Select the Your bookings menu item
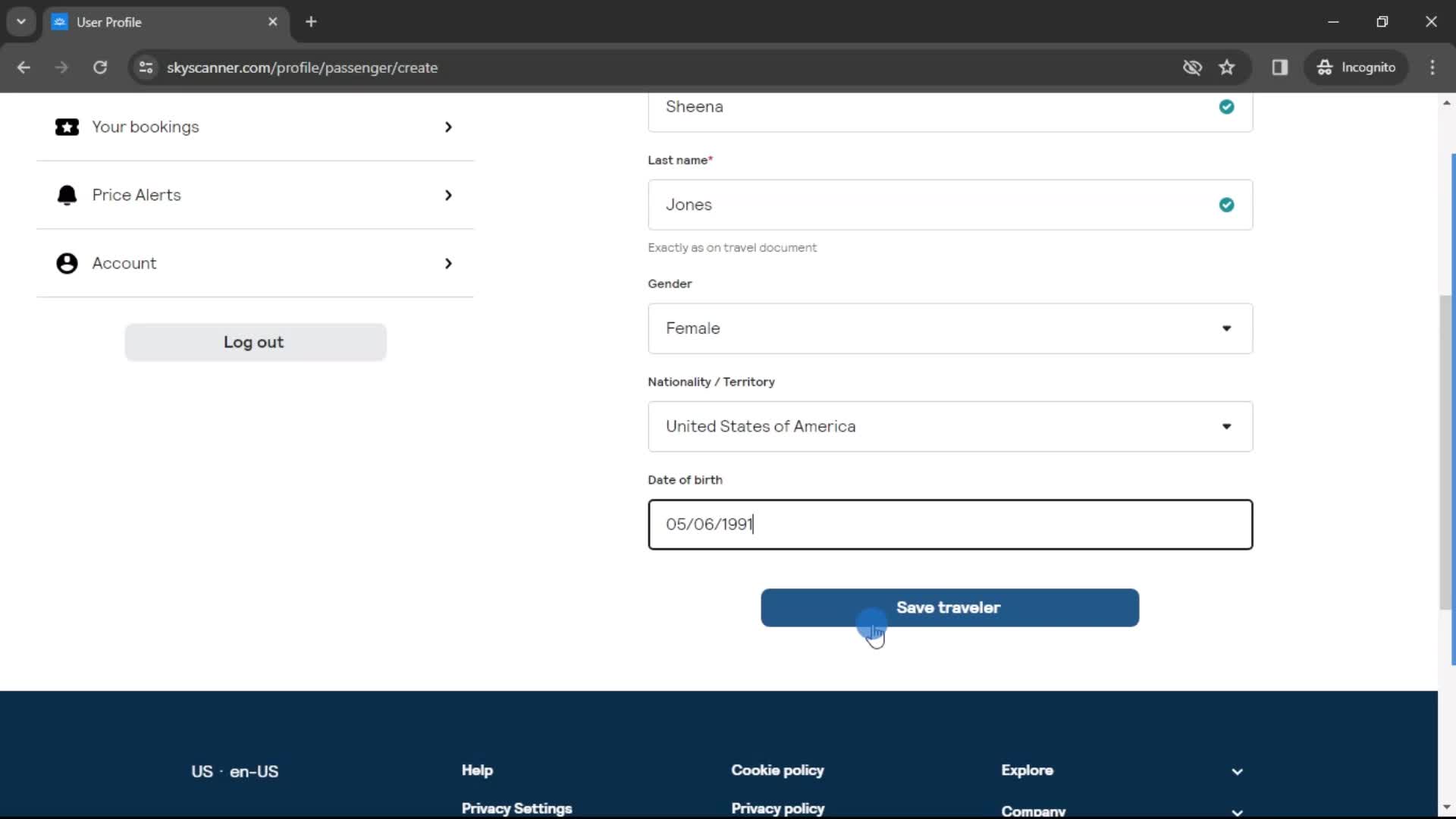The height and width of the screenshot is (819, 1456). point(255,126)
